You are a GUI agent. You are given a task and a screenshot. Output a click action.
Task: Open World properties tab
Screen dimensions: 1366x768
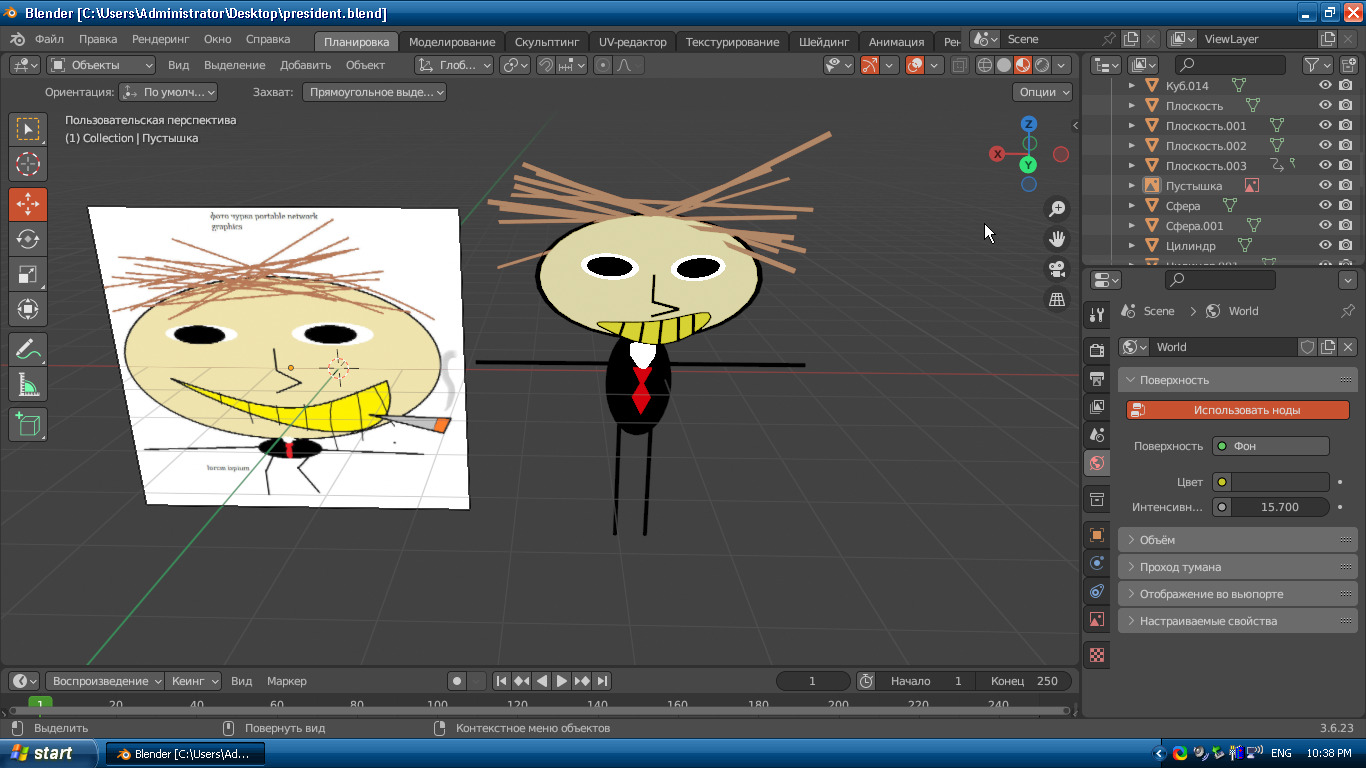point(1097,463)
